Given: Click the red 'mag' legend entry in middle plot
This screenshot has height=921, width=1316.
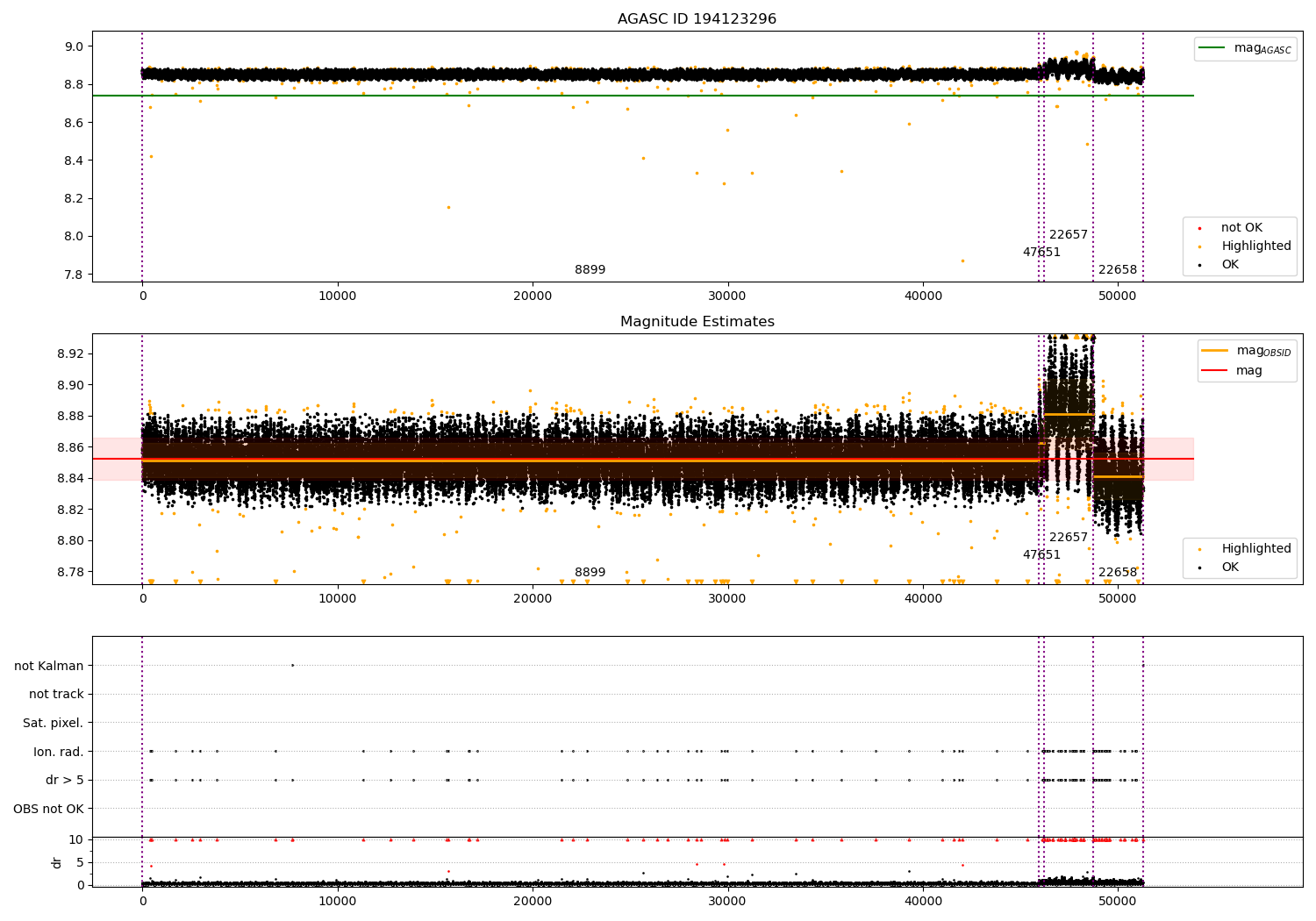Looking at the screenshot, I should (x=1233, y=371).
